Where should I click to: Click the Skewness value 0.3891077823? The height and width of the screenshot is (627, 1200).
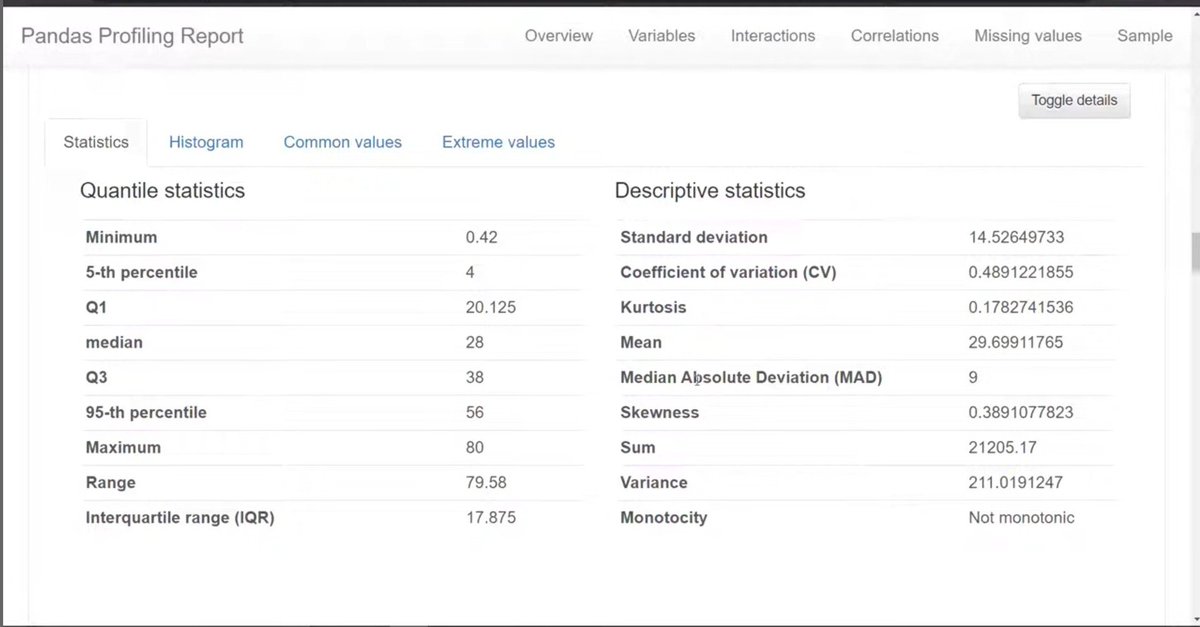(x=1021, y=412)
